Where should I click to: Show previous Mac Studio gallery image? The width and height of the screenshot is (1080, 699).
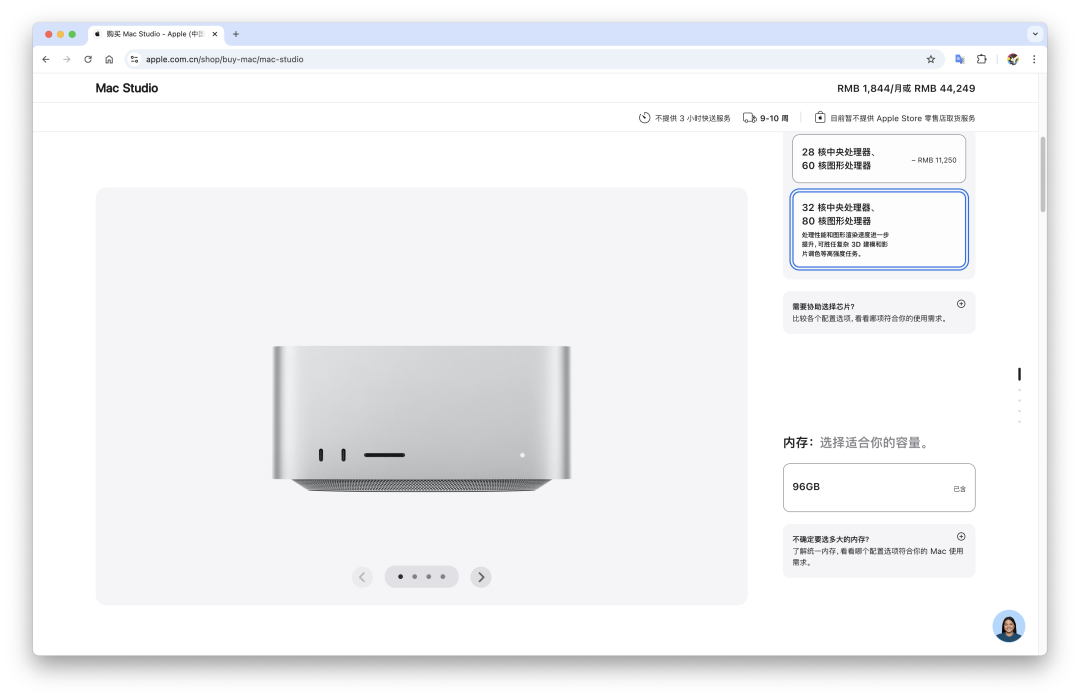point(362,577)
